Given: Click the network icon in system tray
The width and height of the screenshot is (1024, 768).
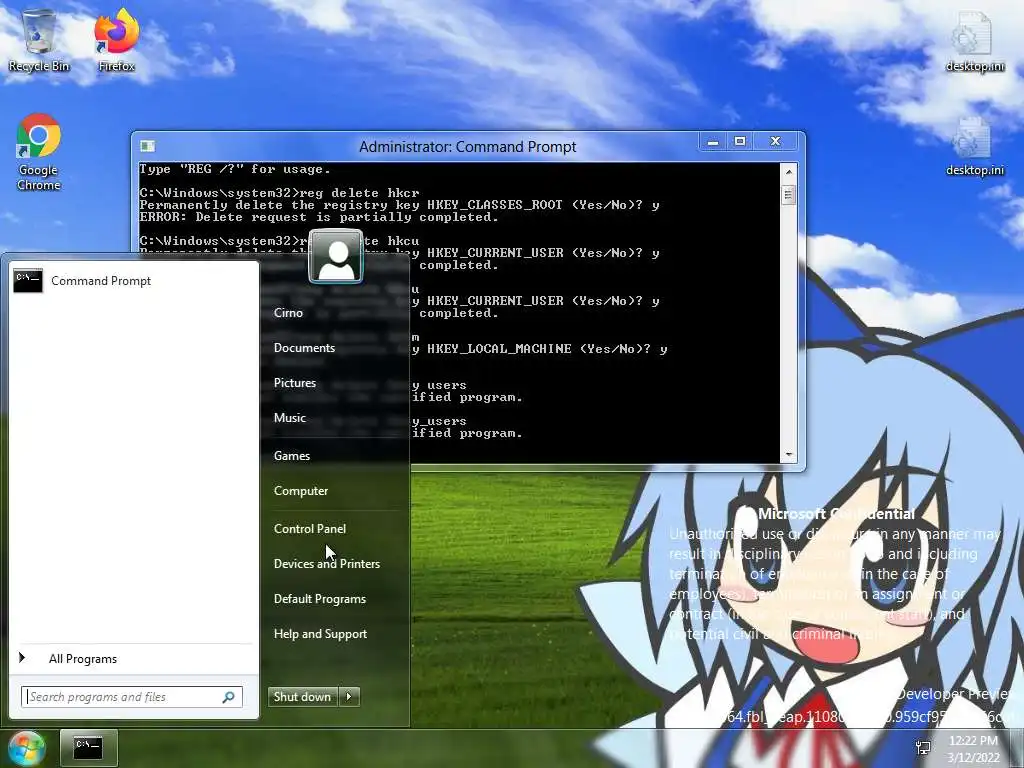Looking at the screenshot, I should (923, 748).
